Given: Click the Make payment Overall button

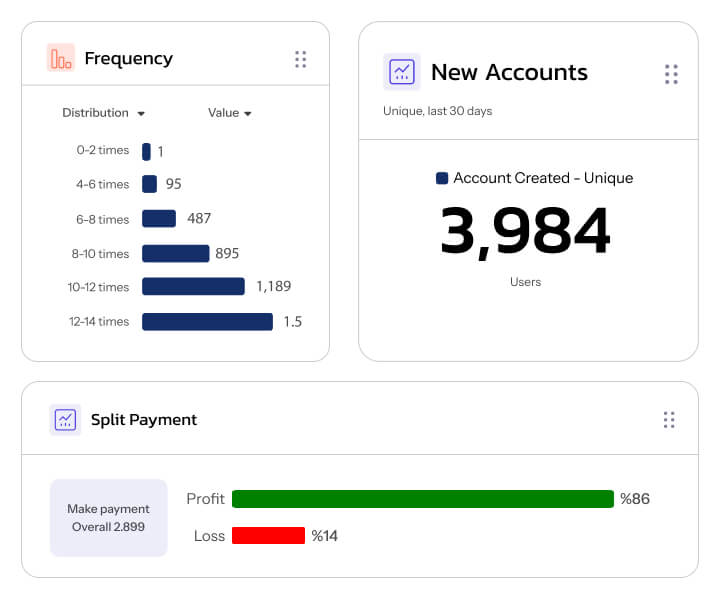Looking at the screenshot, I should pos(109,517).
